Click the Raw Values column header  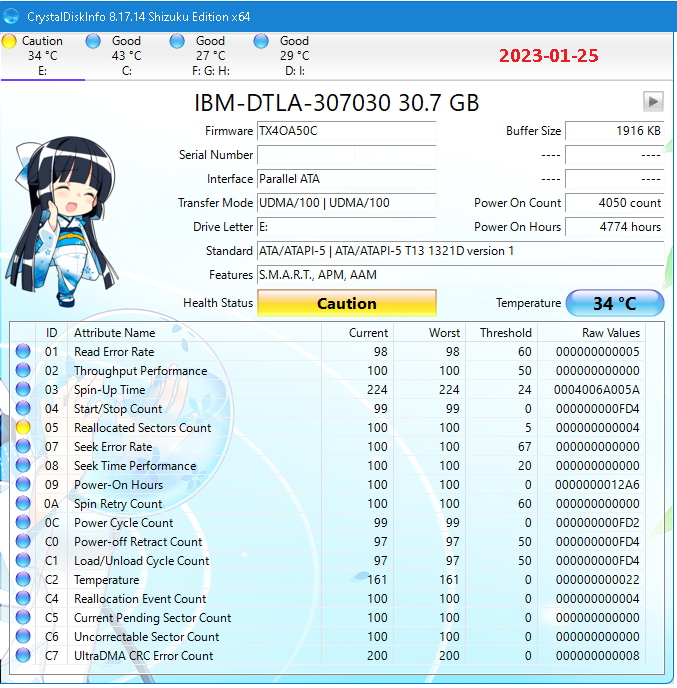point(592,333)
